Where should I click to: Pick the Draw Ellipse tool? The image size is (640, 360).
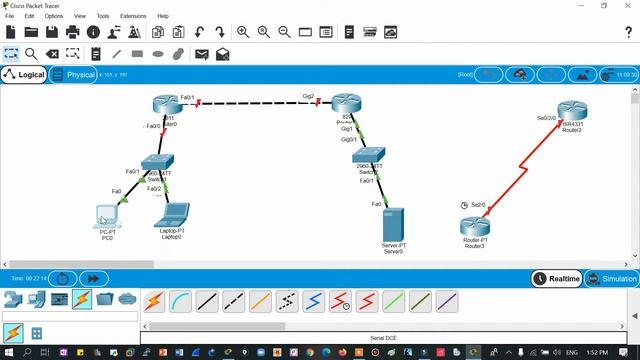pos(158,54)
